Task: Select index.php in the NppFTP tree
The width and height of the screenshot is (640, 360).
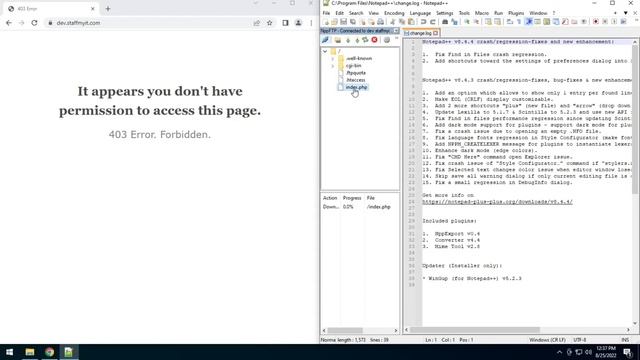Action: (x=356, y=87)
